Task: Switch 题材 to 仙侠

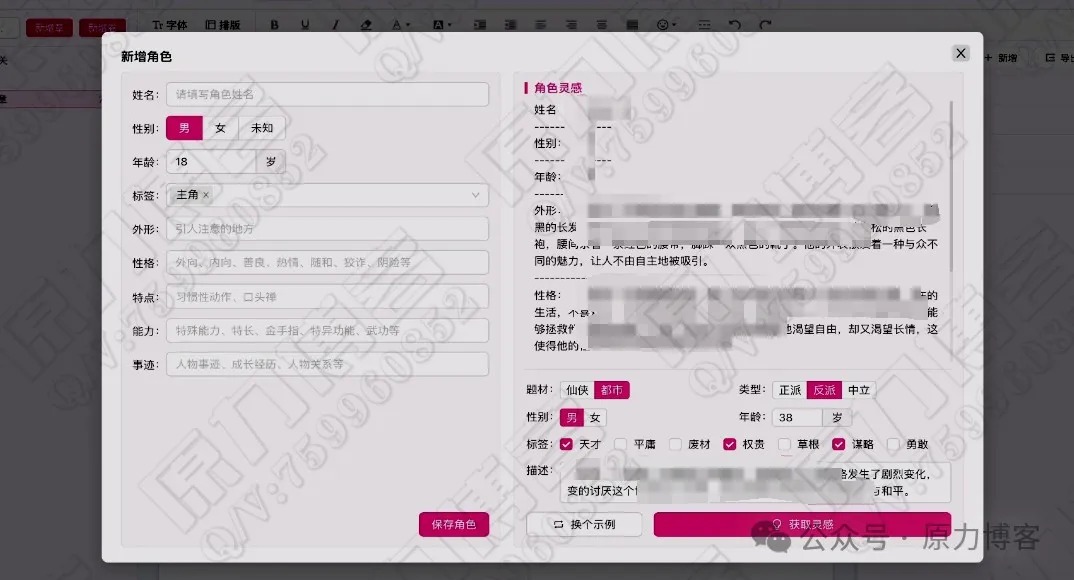Action: point(577,390)
